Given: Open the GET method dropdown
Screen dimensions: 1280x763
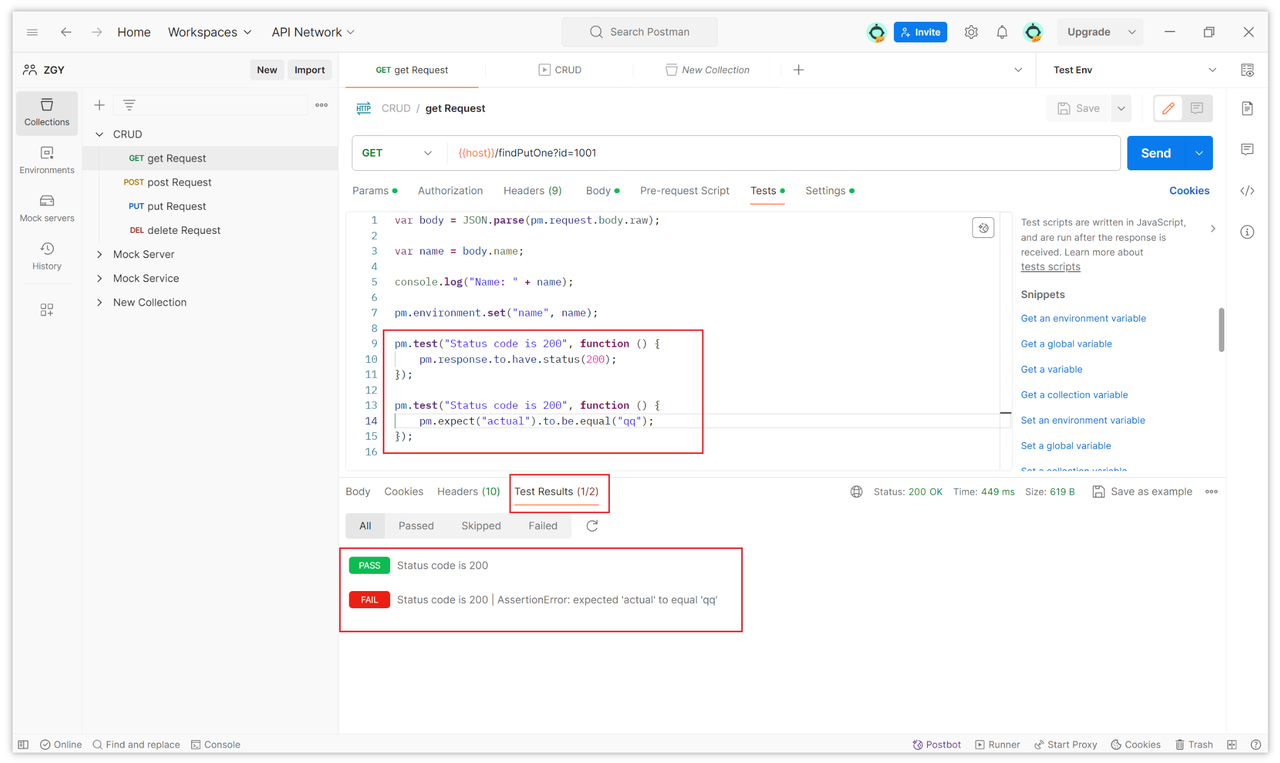Looking at the screenshot, I should pos(397,153).
